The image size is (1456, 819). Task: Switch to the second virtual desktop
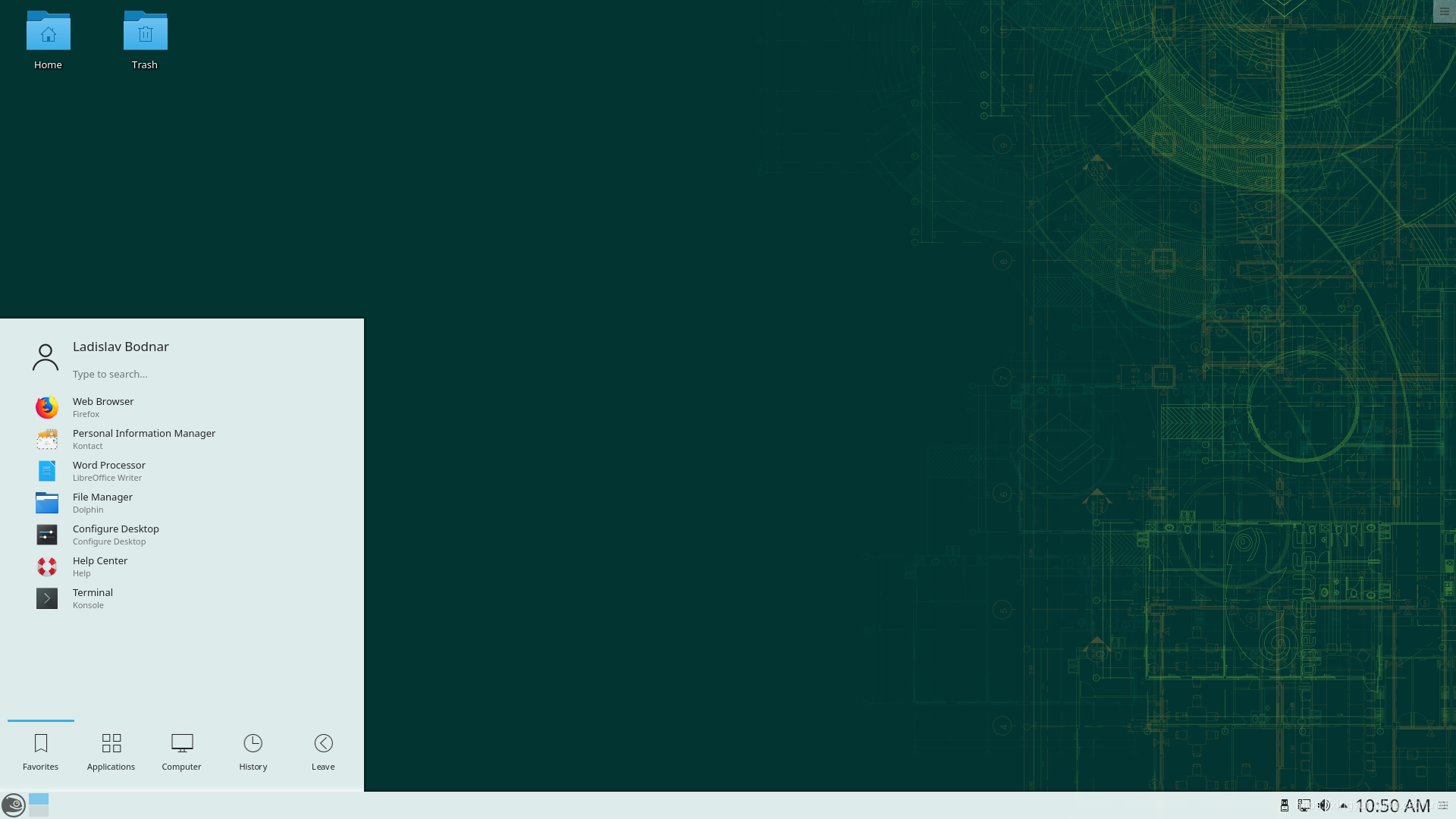pos(38,811)
